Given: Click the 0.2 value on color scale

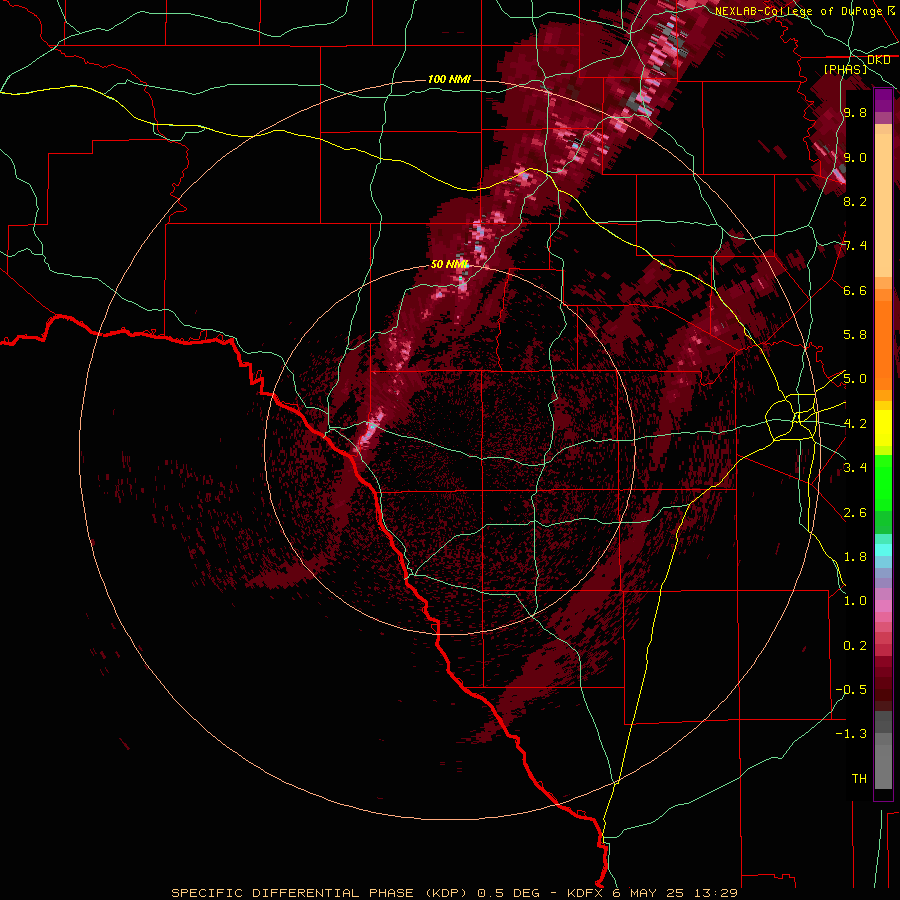Looking at the screenshot, I should [855, 646].
